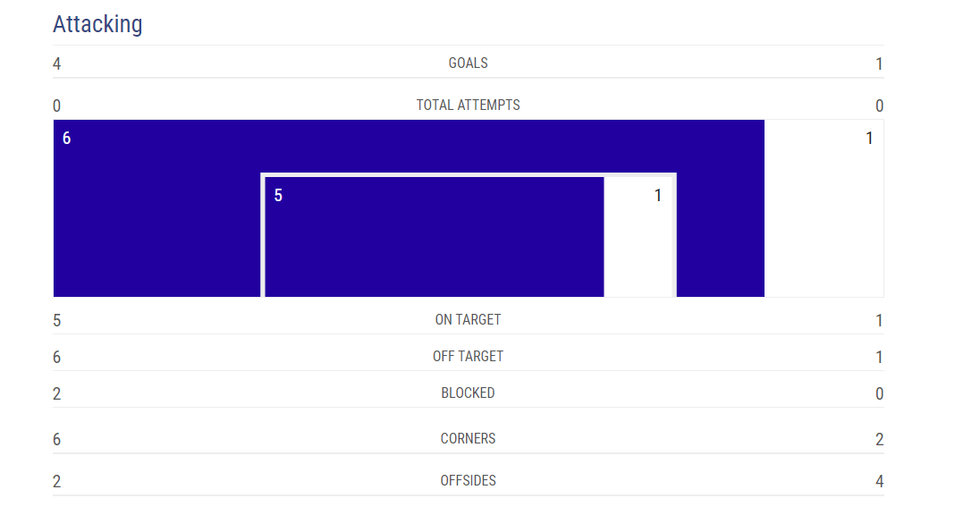Click the Attacking section heading
The width and height of the screenshot is (980, 532).
(97, 24)
